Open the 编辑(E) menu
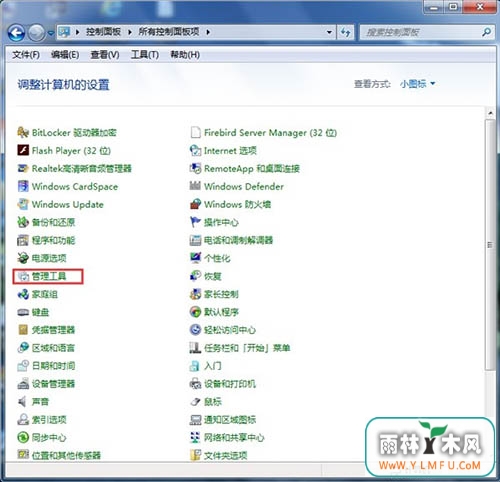500x482 pixels. tap(65, 55)
